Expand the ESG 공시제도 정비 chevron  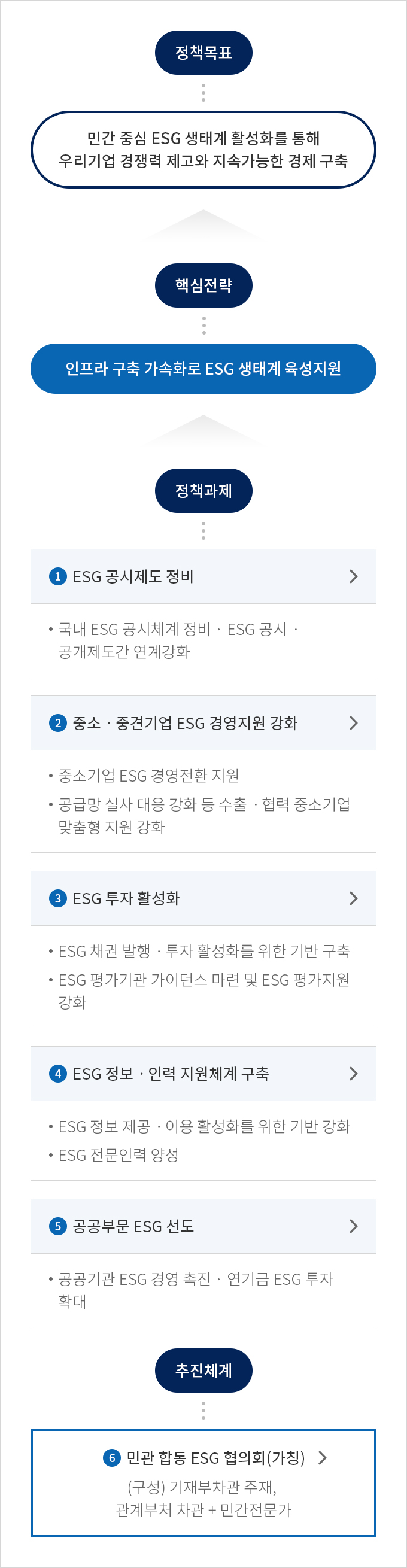pos(354,576)
